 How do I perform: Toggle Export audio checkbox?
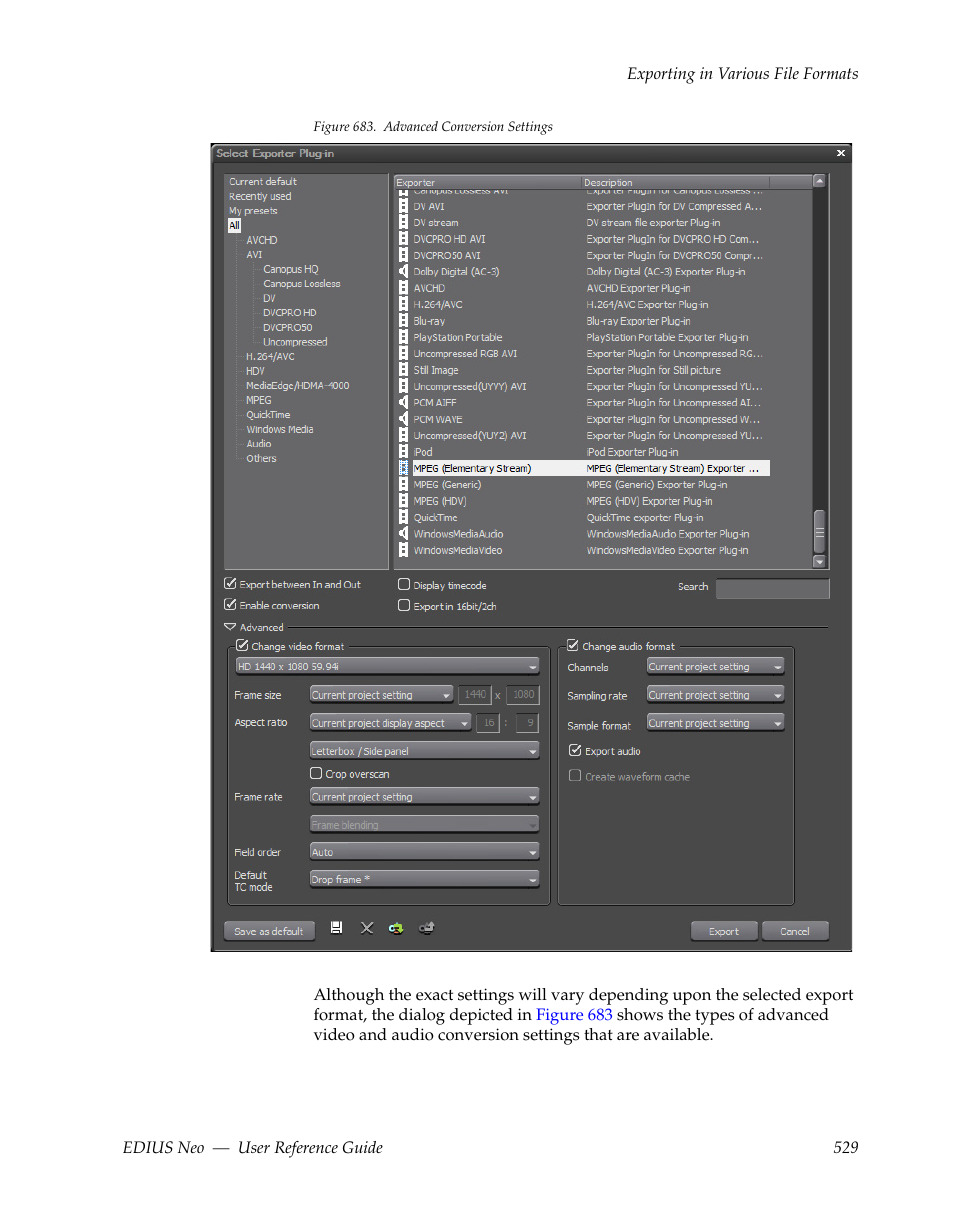575,751
